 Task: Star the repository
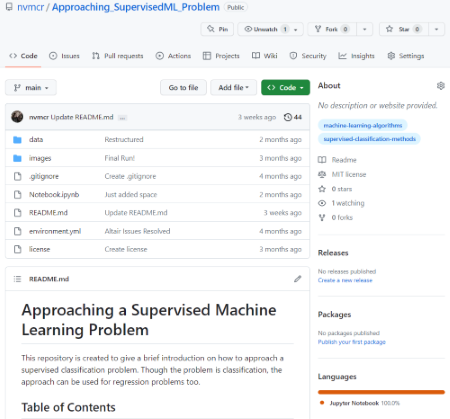coord(403,29)
